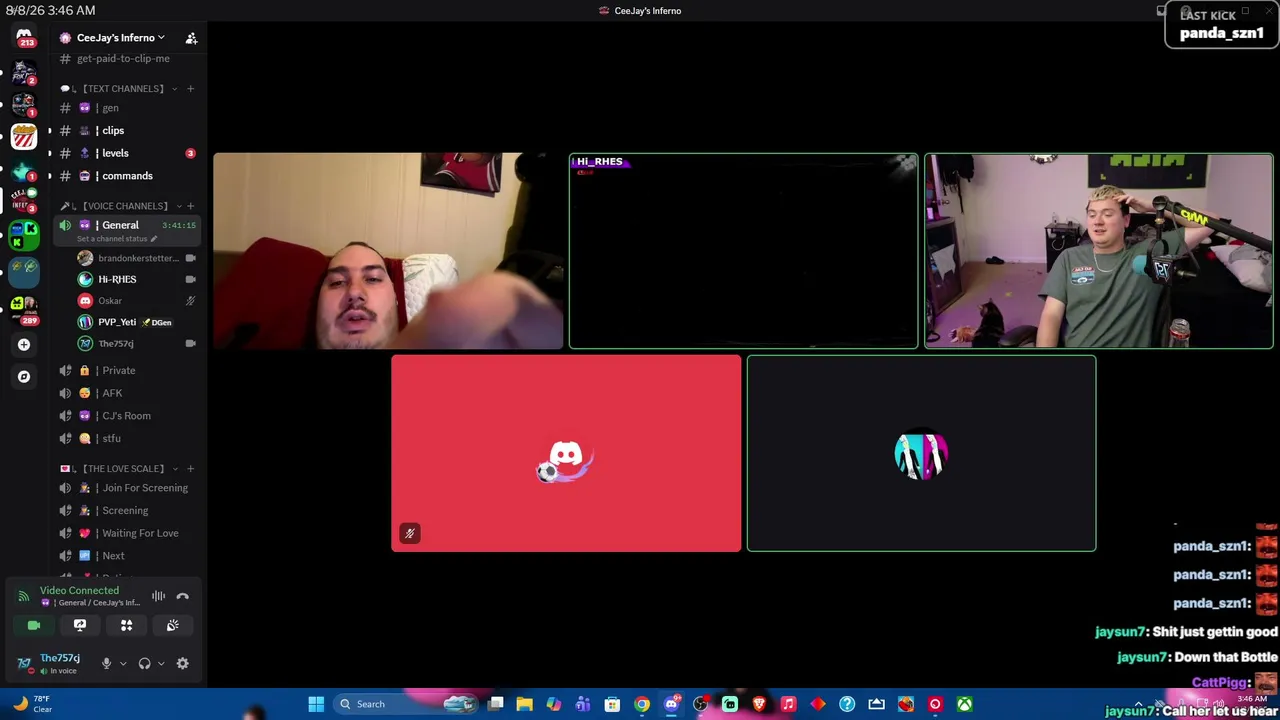Join the Private voice channel

[x=128, y=370]
